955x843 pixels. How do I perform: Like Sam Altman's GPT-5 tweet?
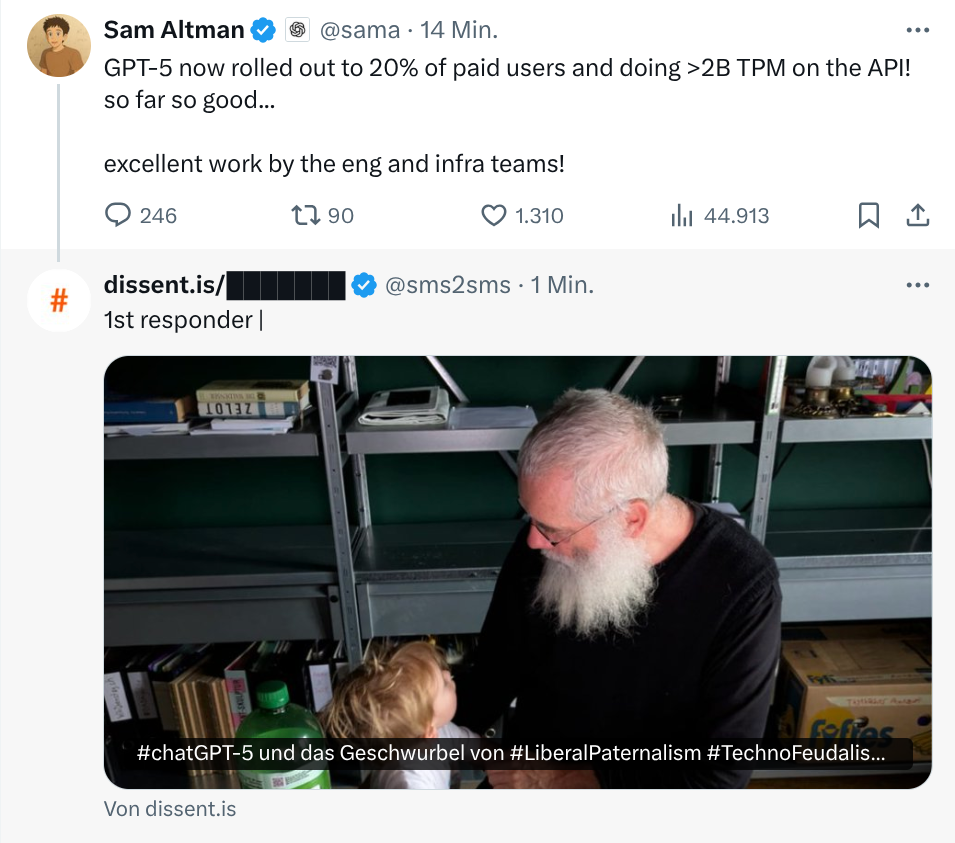[x=494, y=215]
